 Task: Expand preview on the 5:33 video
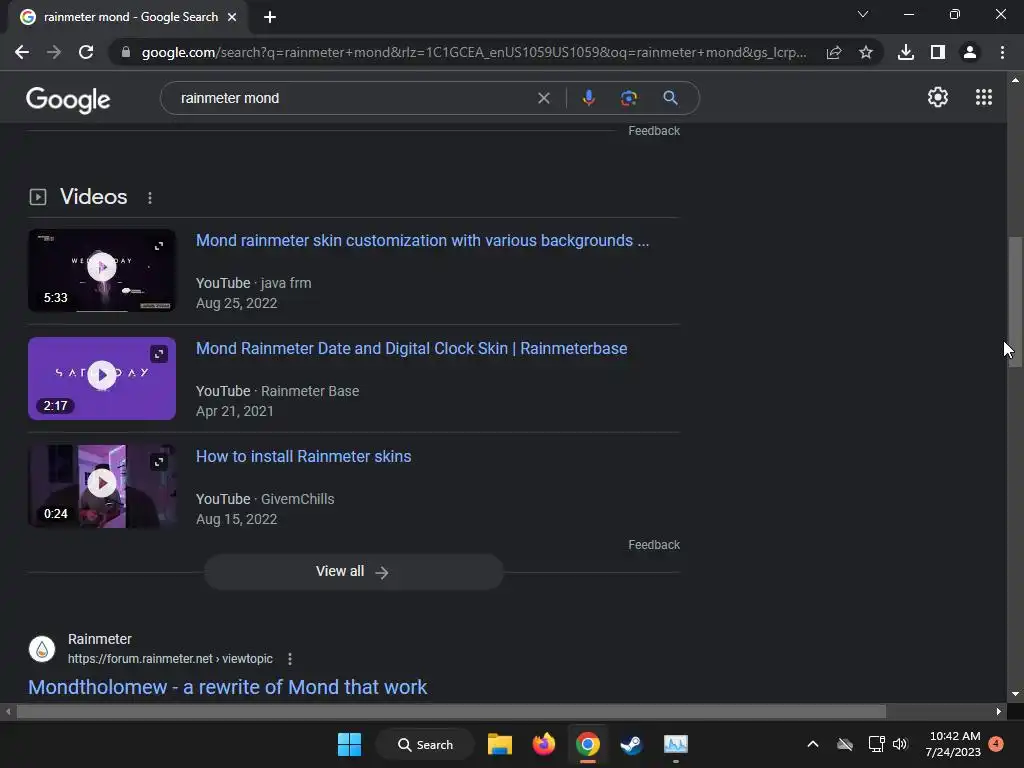point(159,246)
